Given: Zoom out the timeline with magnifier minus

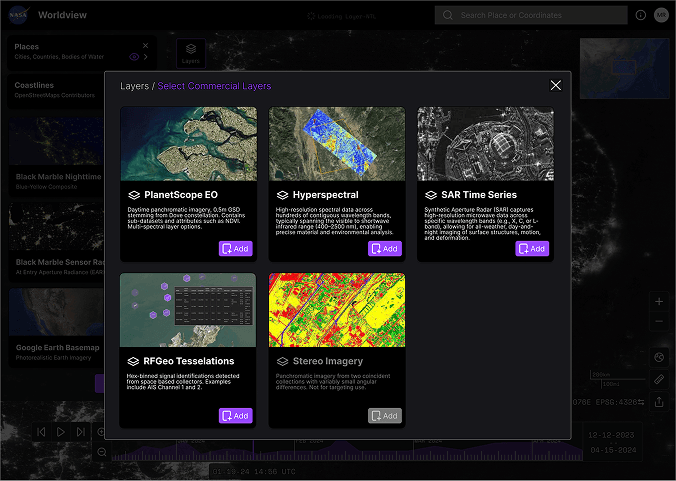Looking at the screenshot, I should 102,452.
